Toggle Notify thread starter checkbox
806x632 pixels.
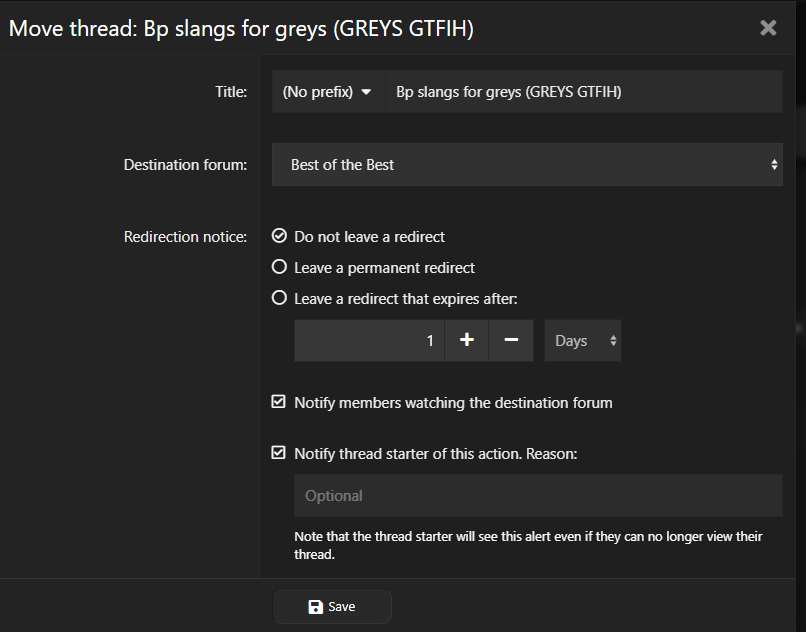coord(279,453)
